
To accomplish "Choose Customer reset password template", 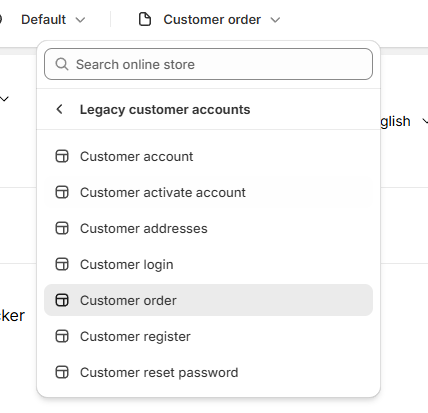I will 208,372.
